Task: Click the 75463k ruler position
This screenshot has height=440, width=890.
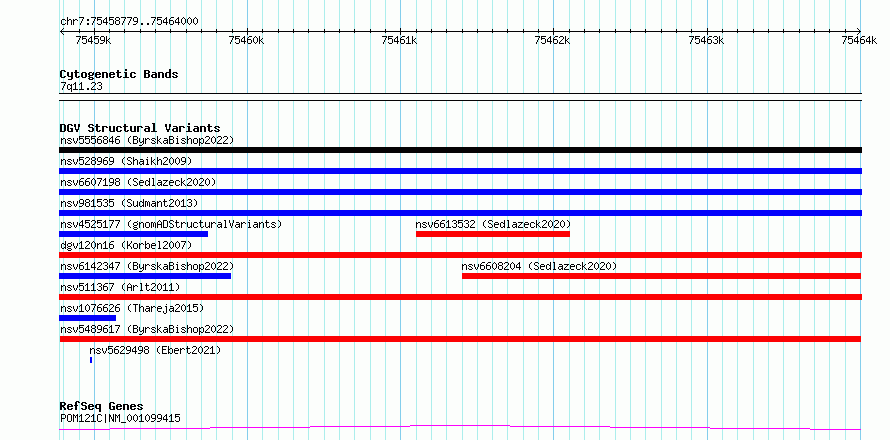Action: (706, 40)
